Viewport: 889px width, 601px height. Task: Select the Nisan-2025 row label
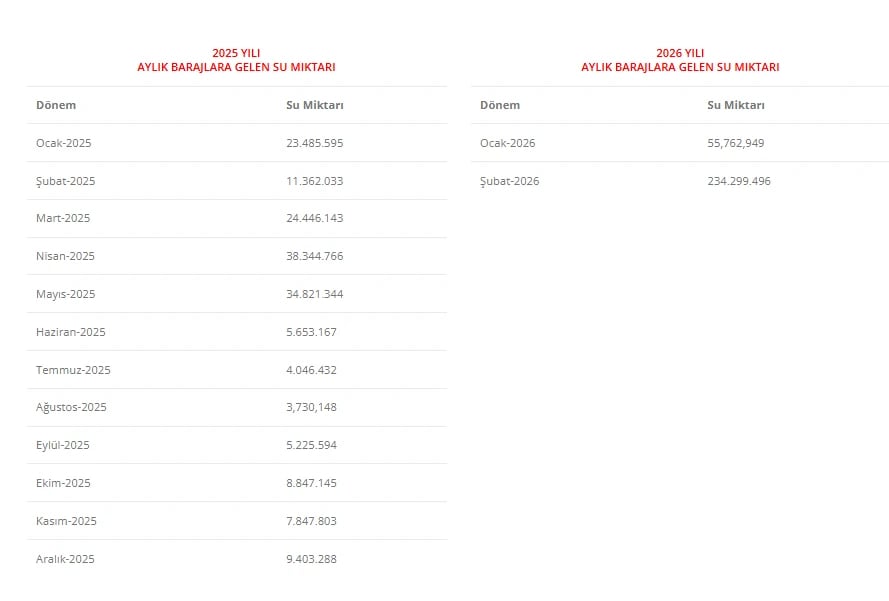tap(65, 256)
